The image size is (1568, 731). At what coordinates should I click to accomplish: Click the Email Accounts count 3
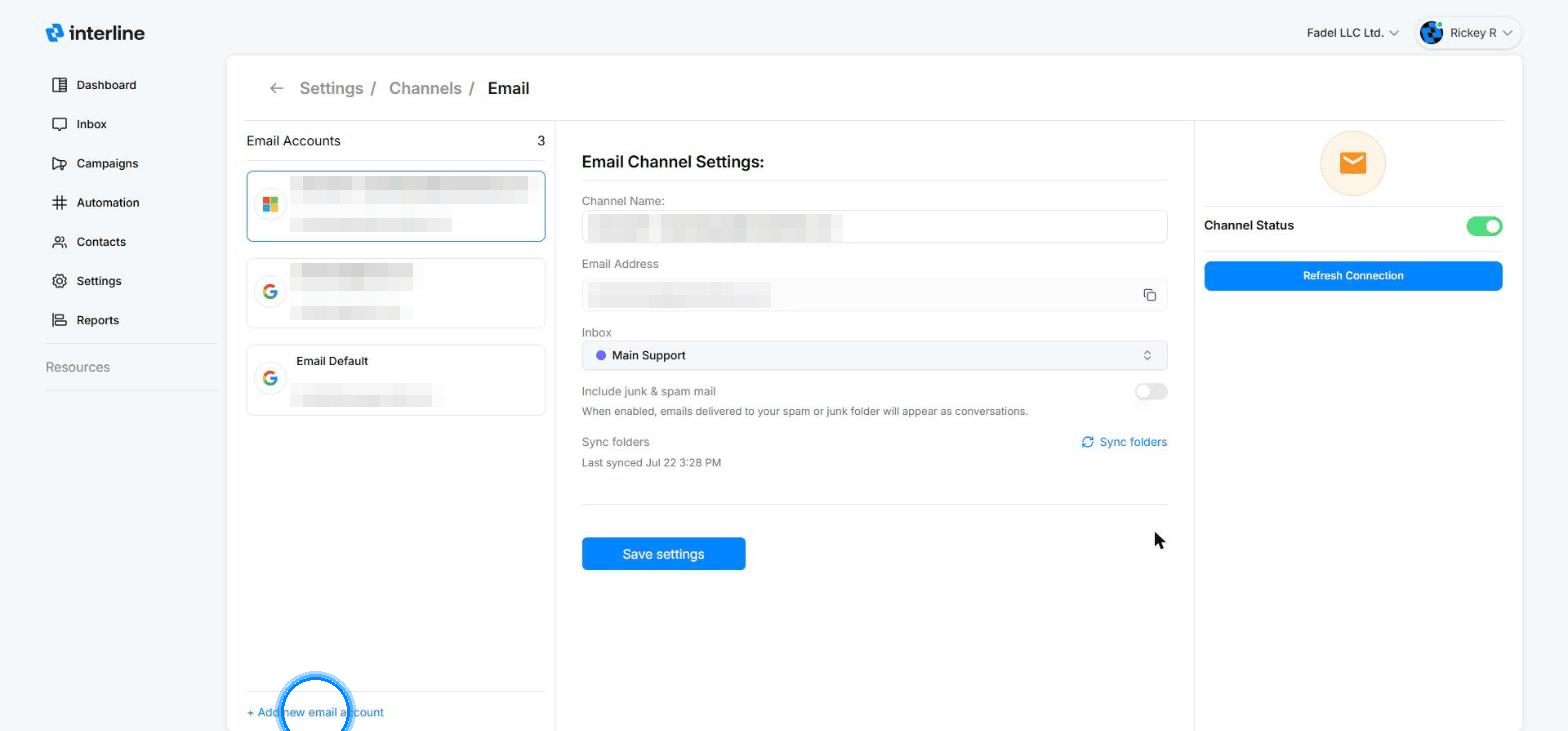[x=541, y=141]
